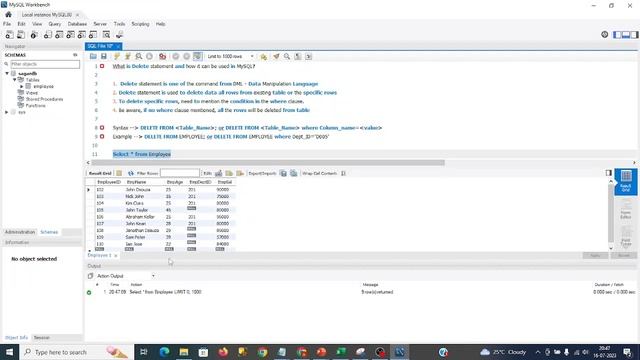Open the Query menu
The height and width of the screenshot is (360, 640).
tap(54, 24)
